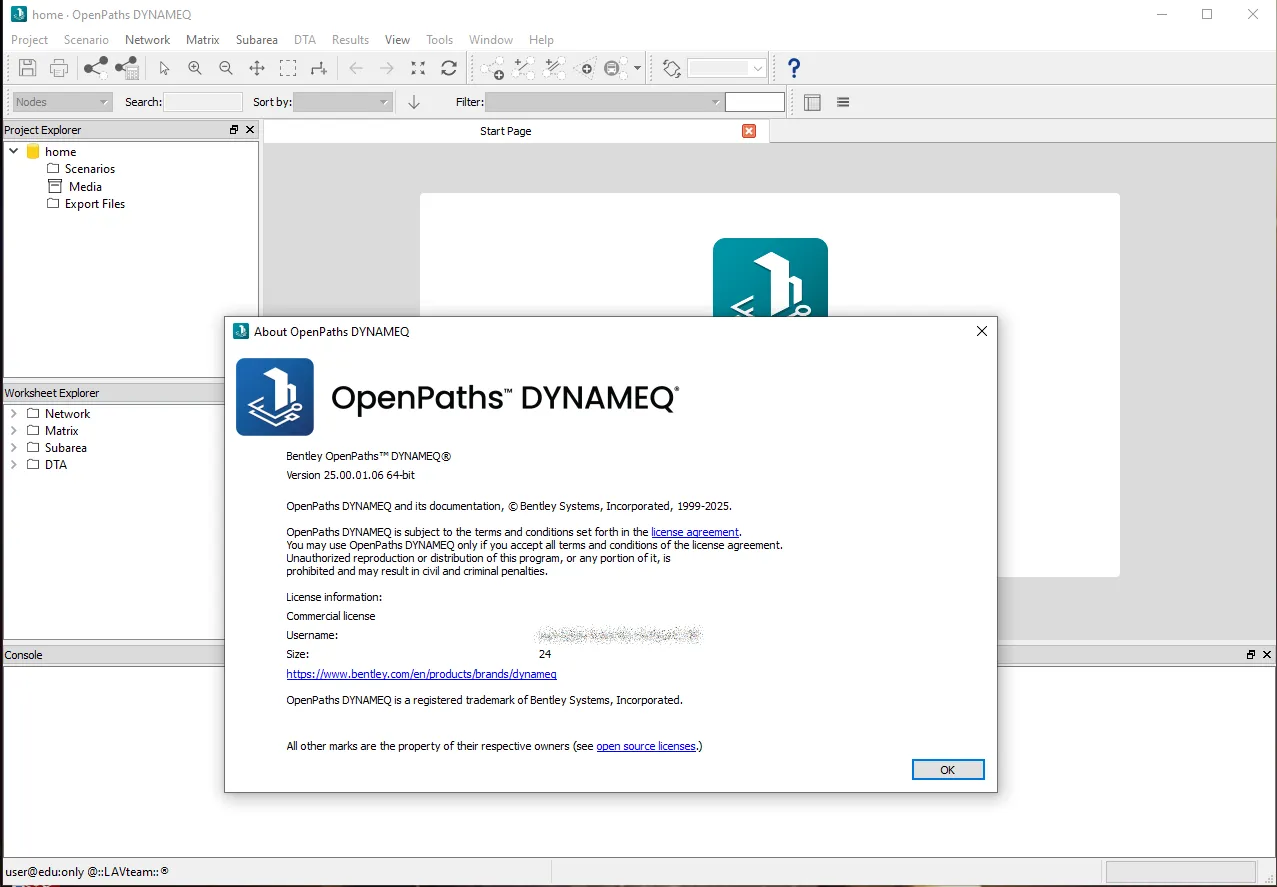Go to next view with right arrow

[x=387, y=68]
